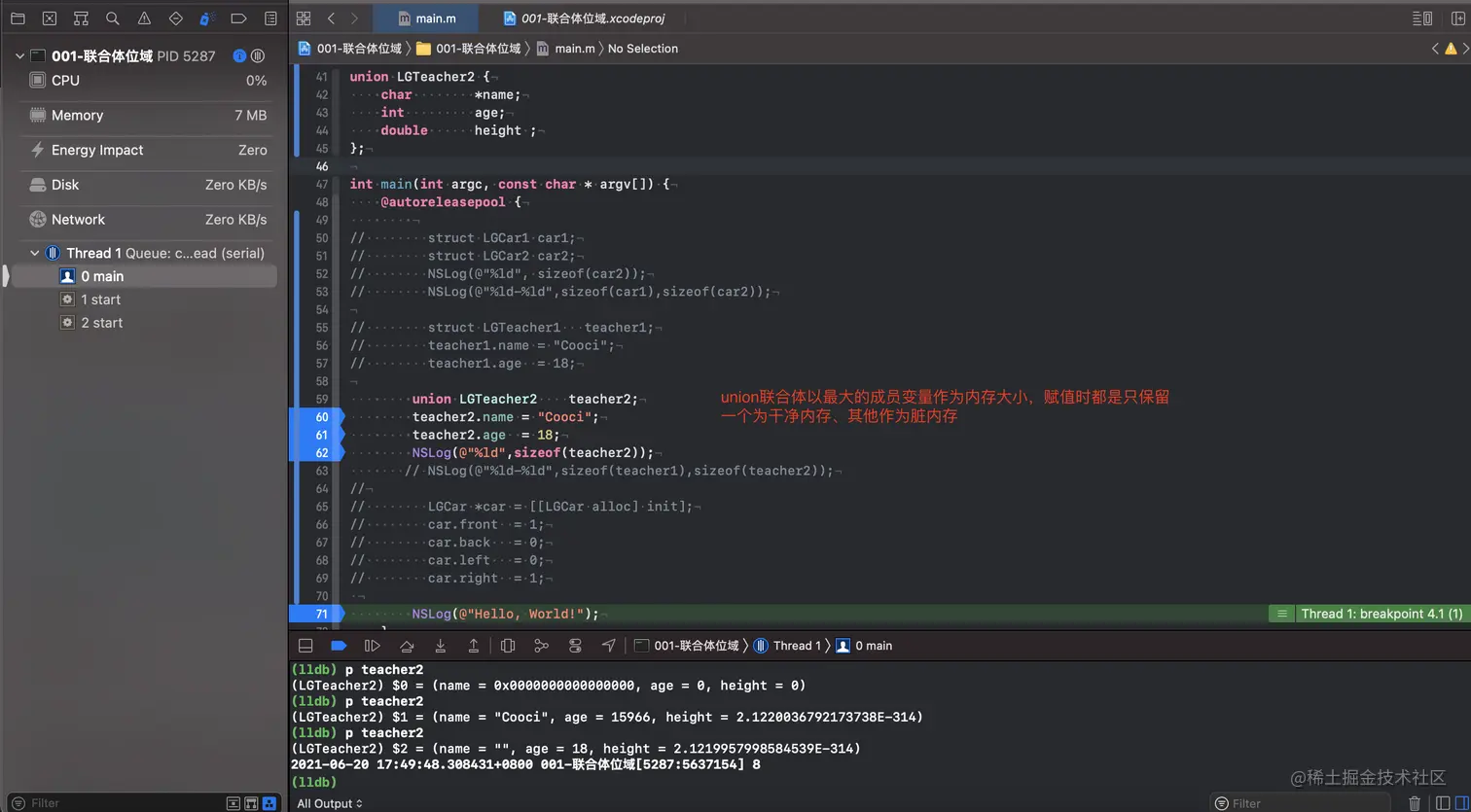Select the CPU gauge
The image size is (1471, 812).
pyautogui.click(x=148, y=81)
